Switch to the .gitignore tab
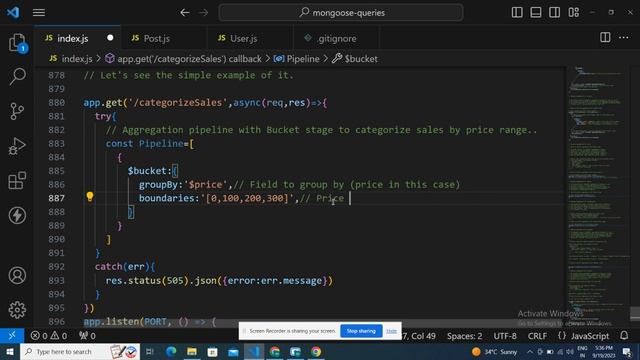This screenshot has width=640, height=360. click(x=336, y=38)
